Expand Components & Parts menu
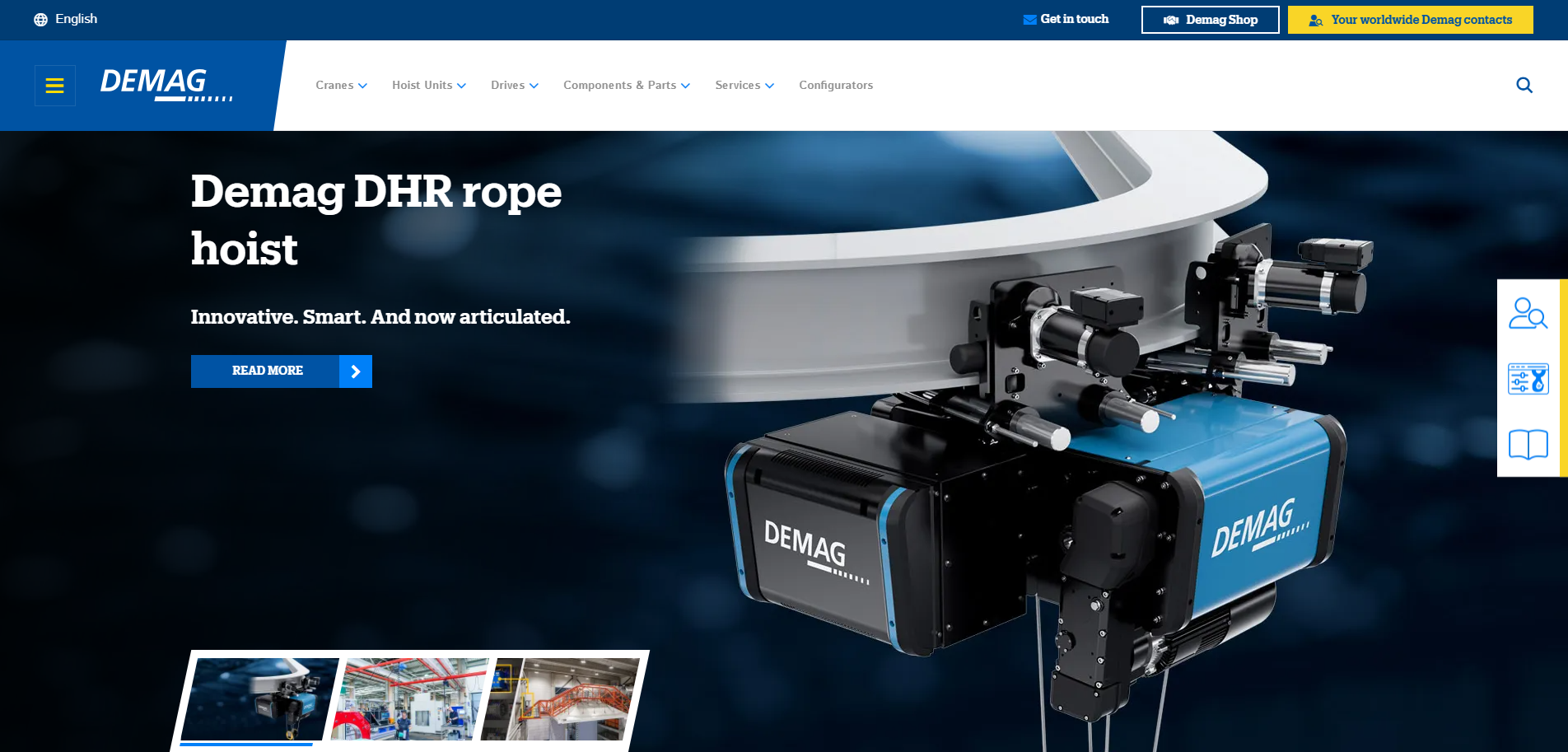 click(x=627, y=85)
